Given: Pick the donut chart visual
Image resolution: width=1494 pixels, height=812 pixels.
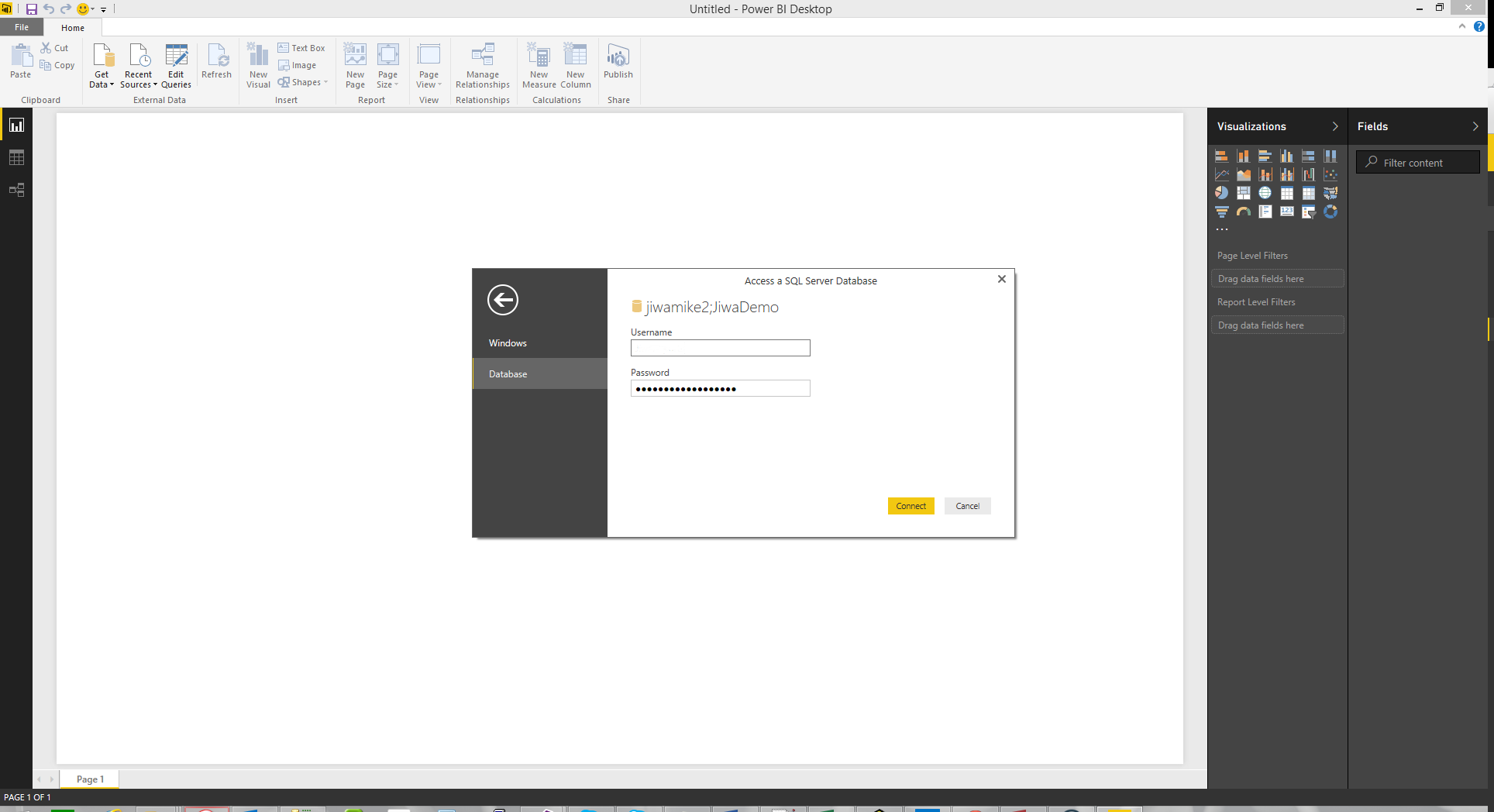Looking at the screenshot, I should (1330, 212).
